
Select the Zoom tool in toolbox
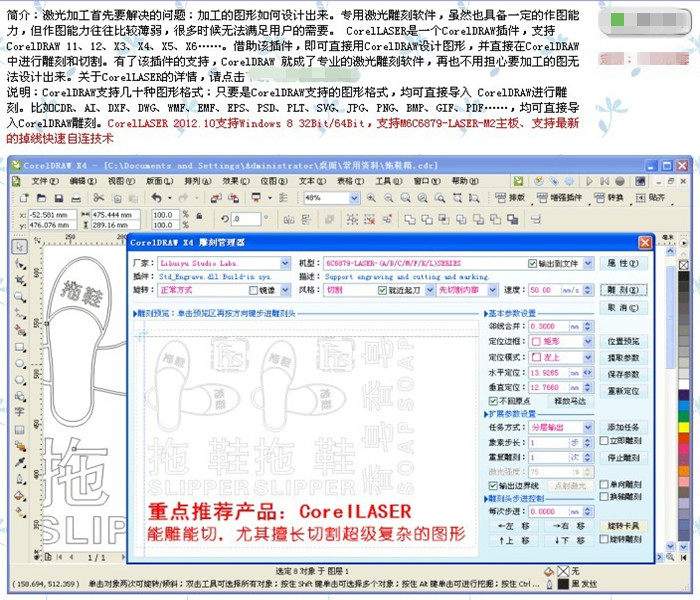(20, 297)
